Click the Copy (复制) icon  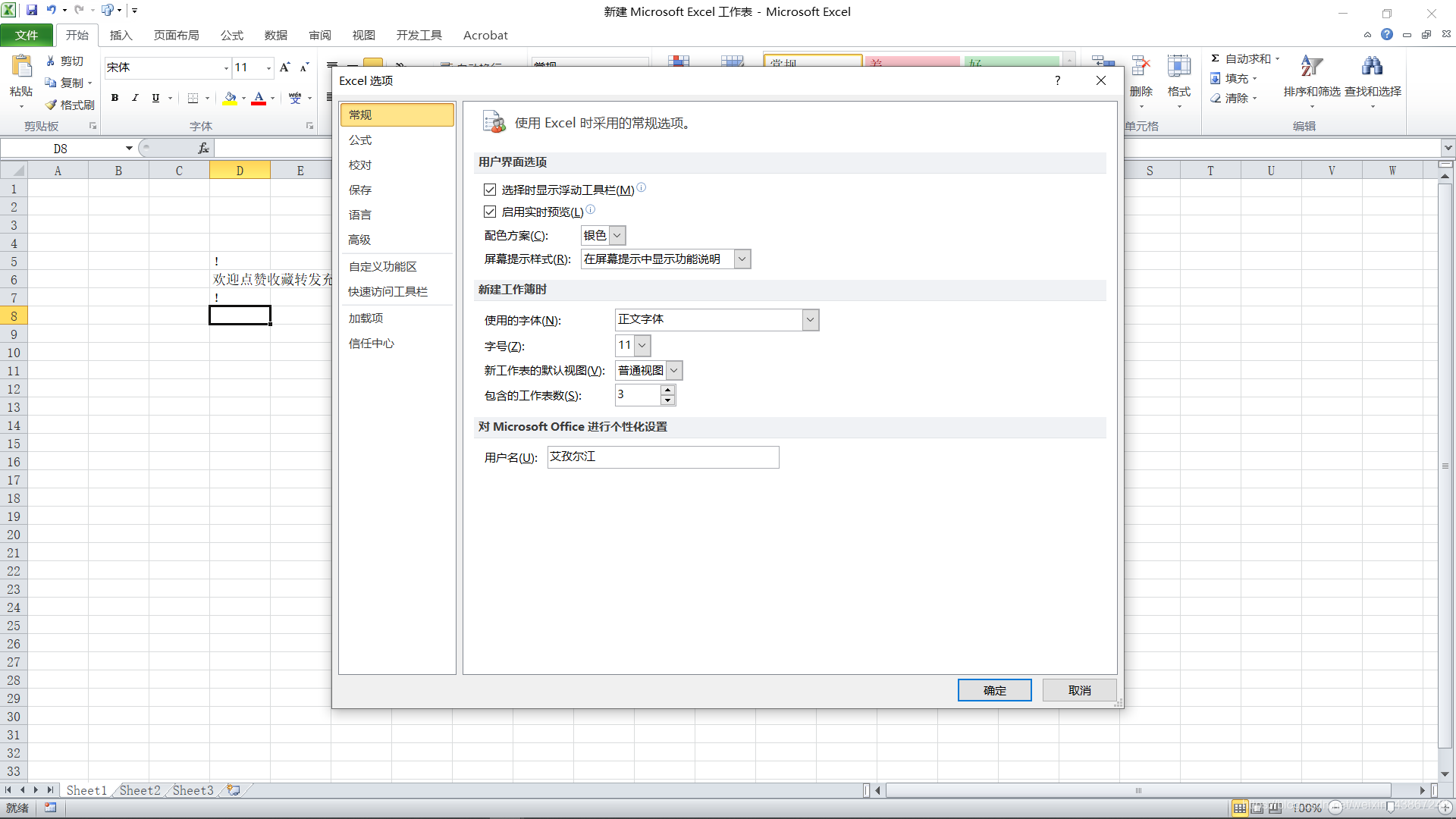[x=51, y=83]
